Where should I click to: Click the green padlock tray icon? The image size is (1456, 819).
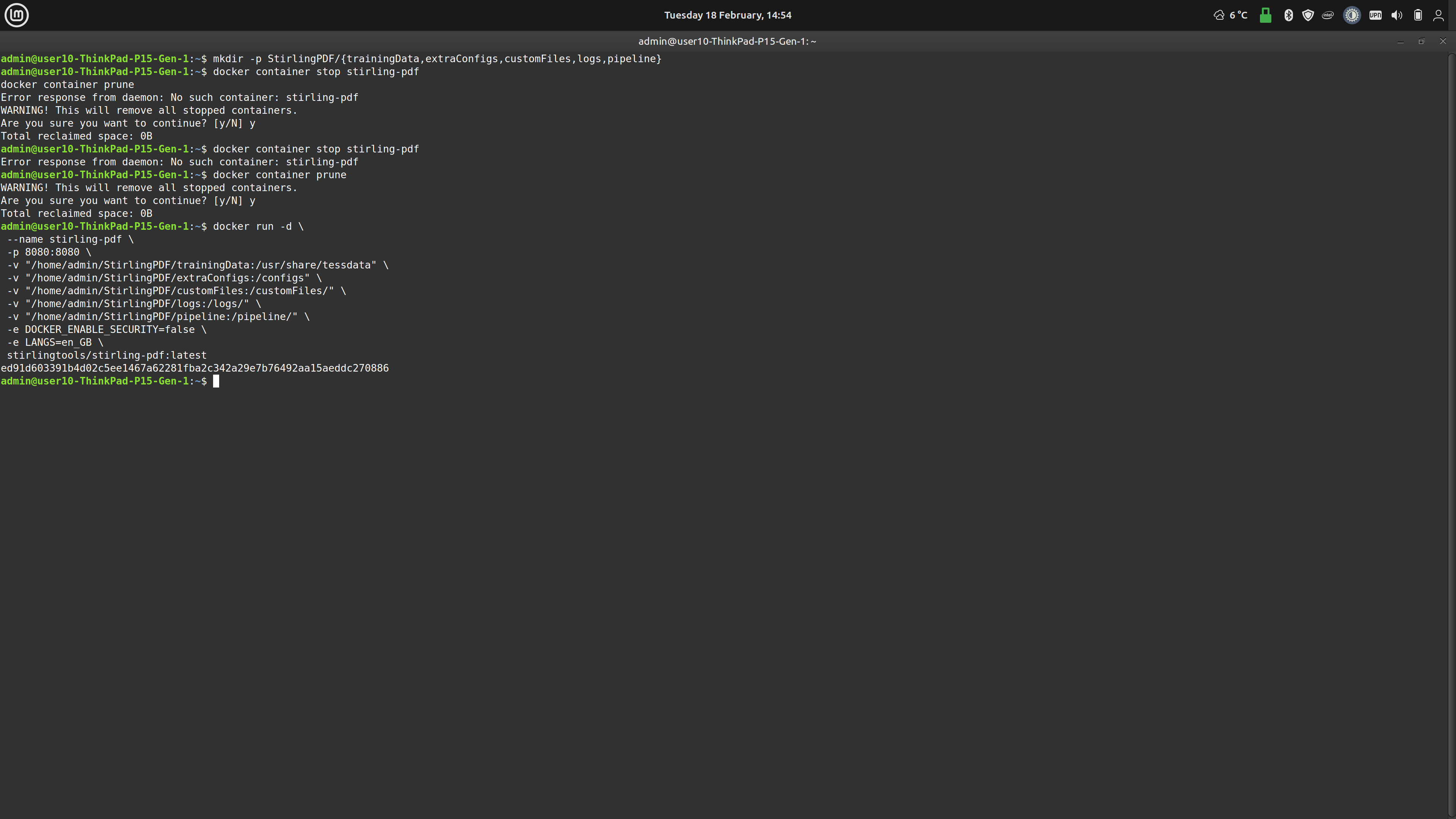(x=1266, y=15)
